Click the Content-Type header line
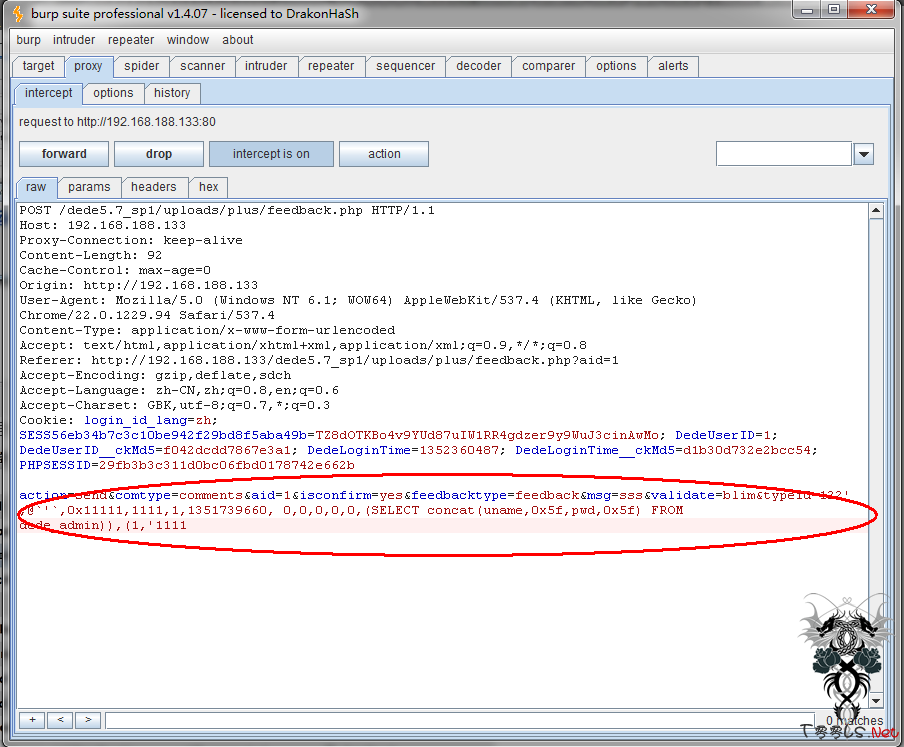The height and width of the screenshot is (747, 904). point(207,330)
